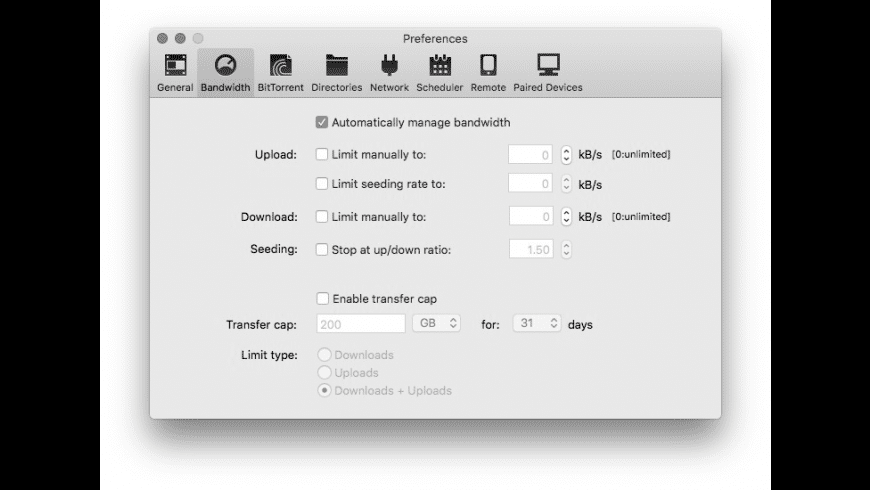Open the General preferences icon
This screenshot has width=870, height=490.
175,65
